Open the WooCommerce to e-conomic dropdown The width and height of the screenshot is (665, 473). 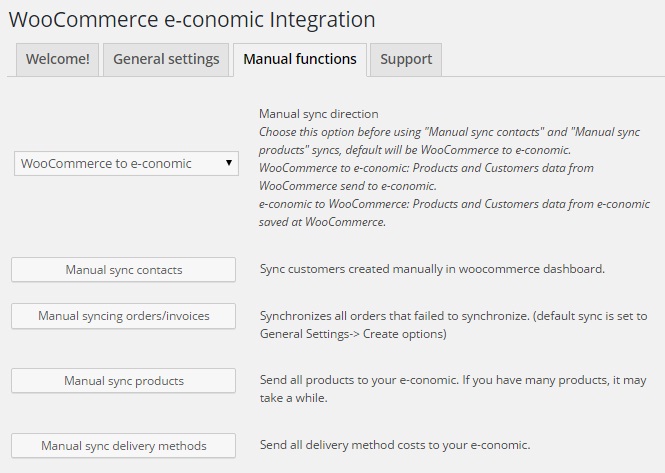click(x=126, y=163)
